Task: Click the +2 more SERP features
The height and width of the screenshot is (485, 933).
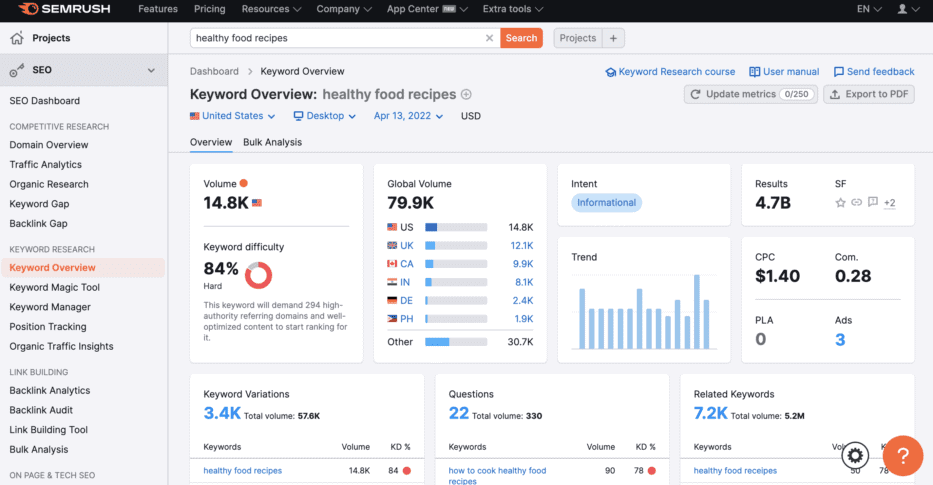Action: 890,203
